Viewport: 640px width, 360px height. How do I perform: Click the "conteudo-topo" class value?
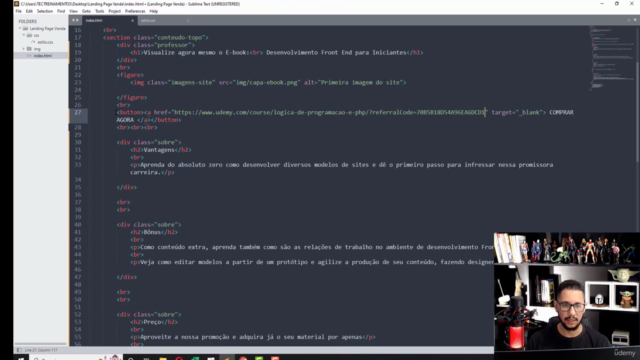point(180,38)
